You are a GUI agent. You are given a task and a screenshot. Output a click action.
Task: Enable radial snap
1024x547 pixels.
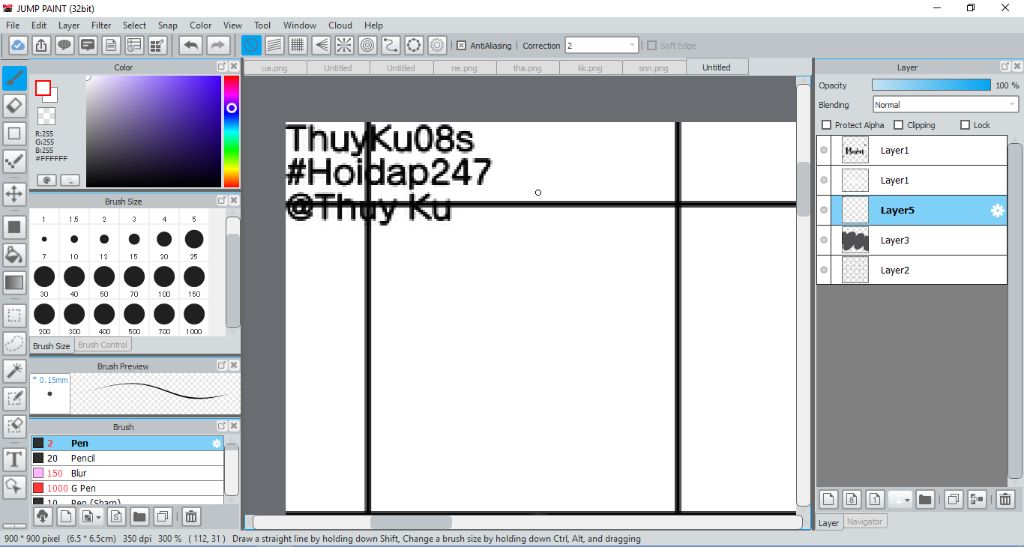point(344,45)
